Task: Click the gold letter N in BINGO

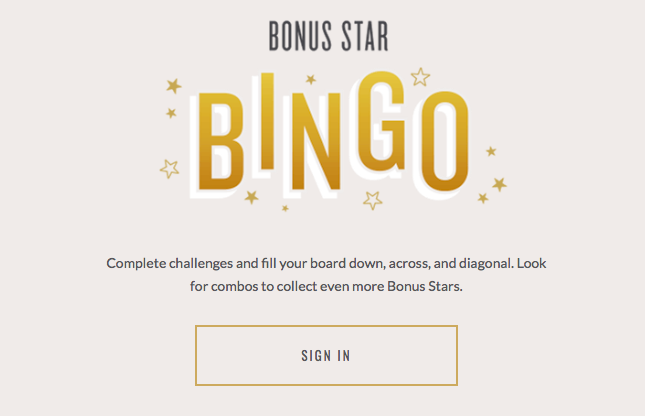Action: pyautogui.click(x=319, y=140)
